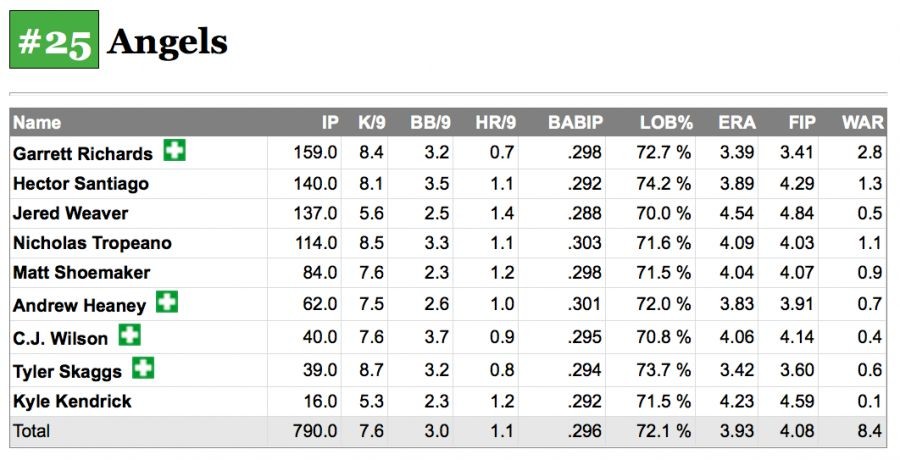The image size is (900, 460).
Task: Open Matt Shoemaker's player link
Action: click(81, 273)
